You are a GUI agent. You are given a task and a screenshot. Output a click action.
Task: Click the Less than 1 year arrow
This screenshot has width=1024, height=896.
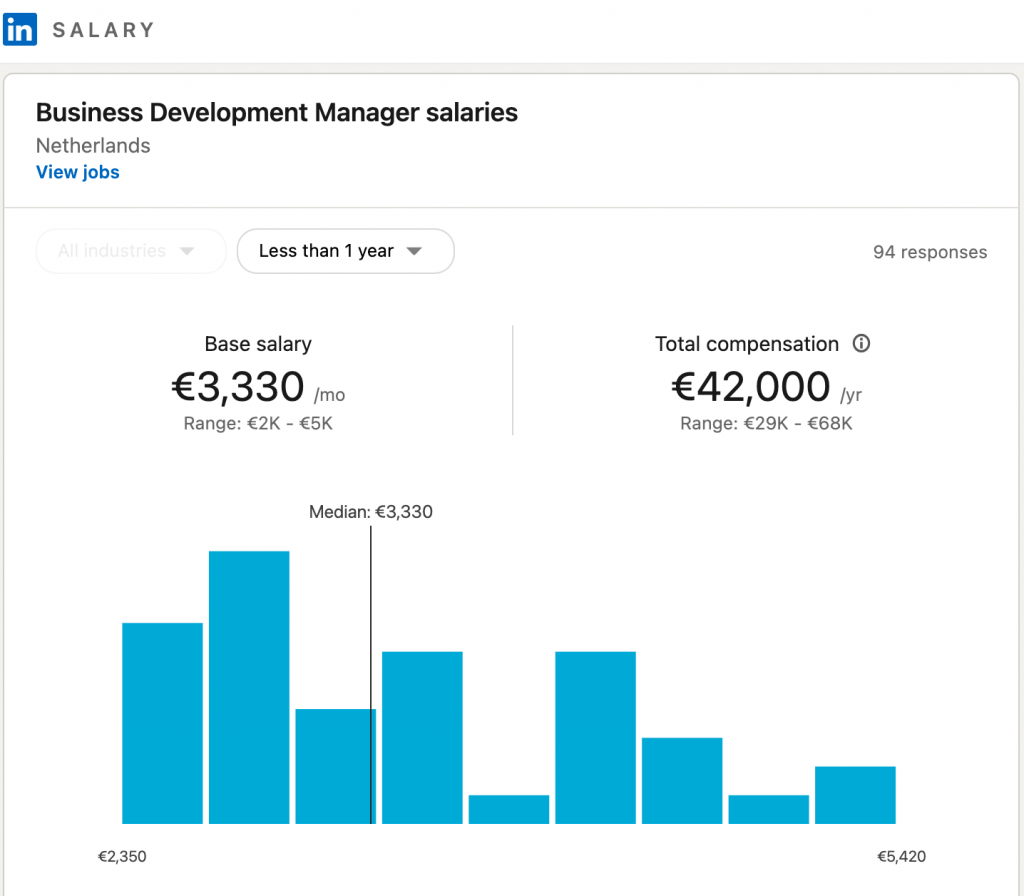pos(415,252)
